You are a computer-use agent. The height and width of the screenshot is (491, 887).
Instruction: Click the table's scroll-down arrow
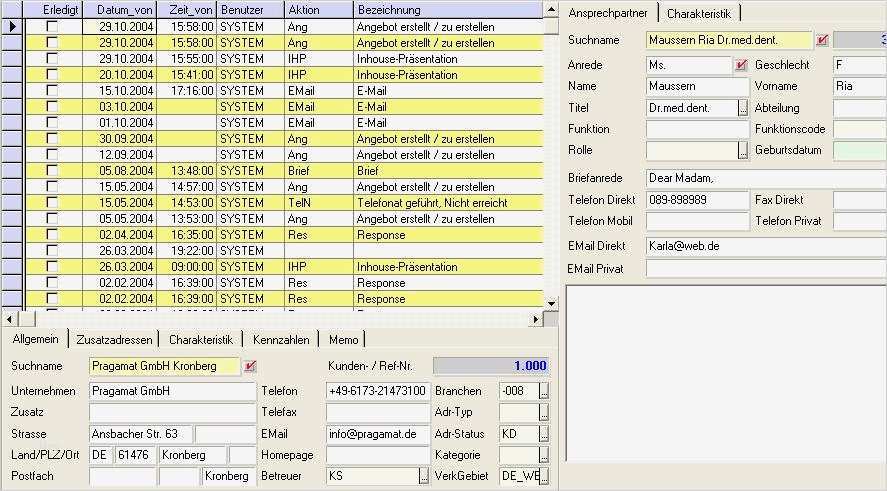[551, 304]
